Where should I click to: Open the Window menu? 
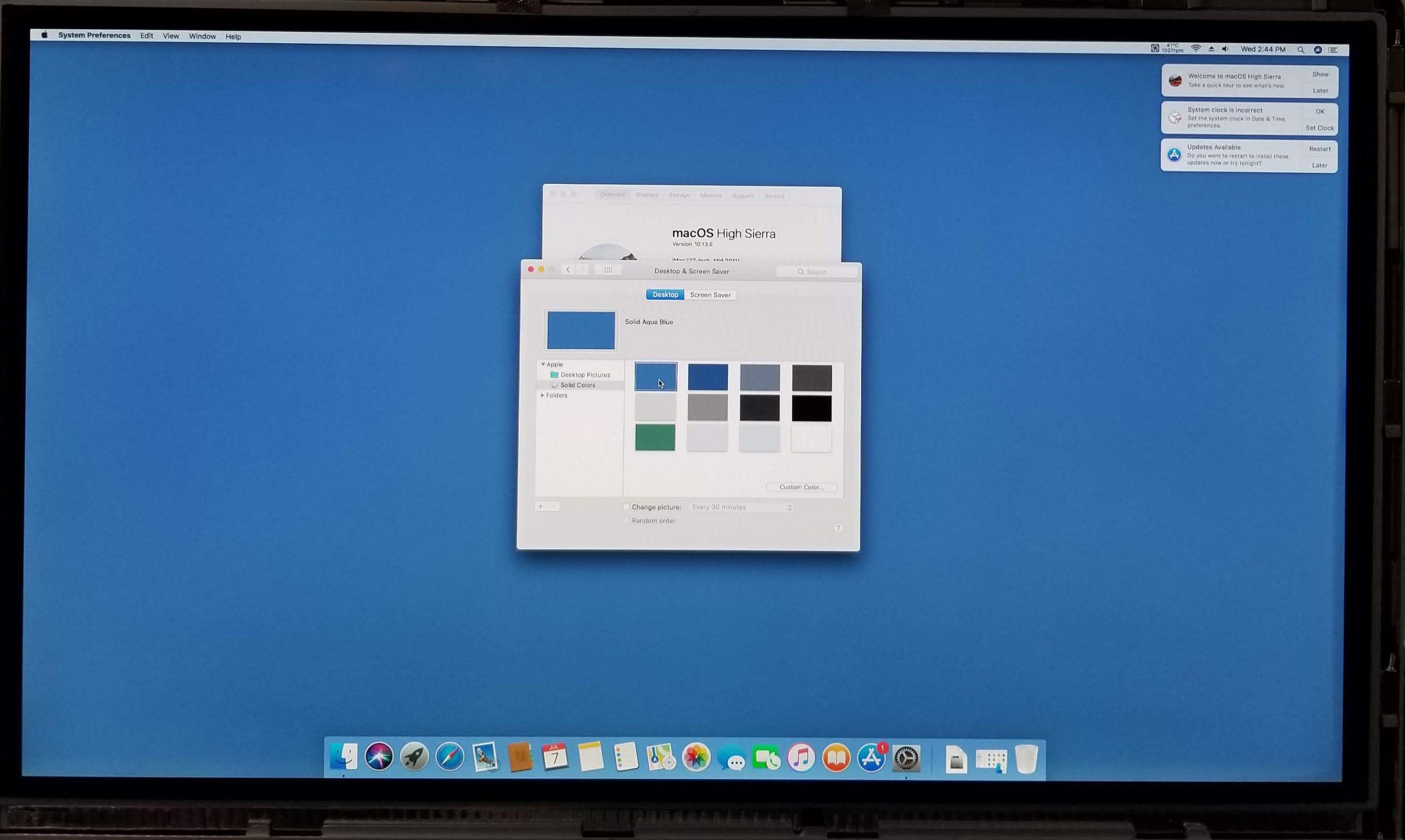tap(202, 36)
